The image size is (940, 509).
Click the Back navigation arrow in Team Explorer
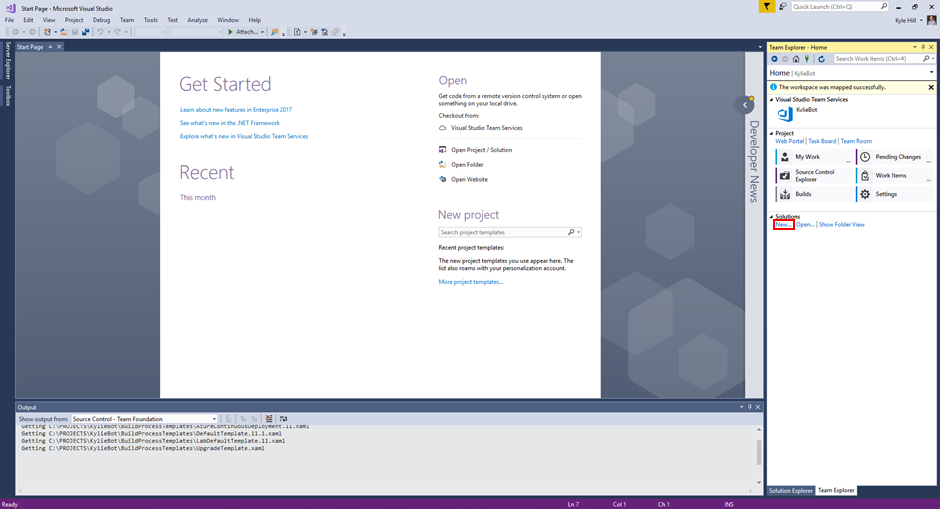pos(774,59)
